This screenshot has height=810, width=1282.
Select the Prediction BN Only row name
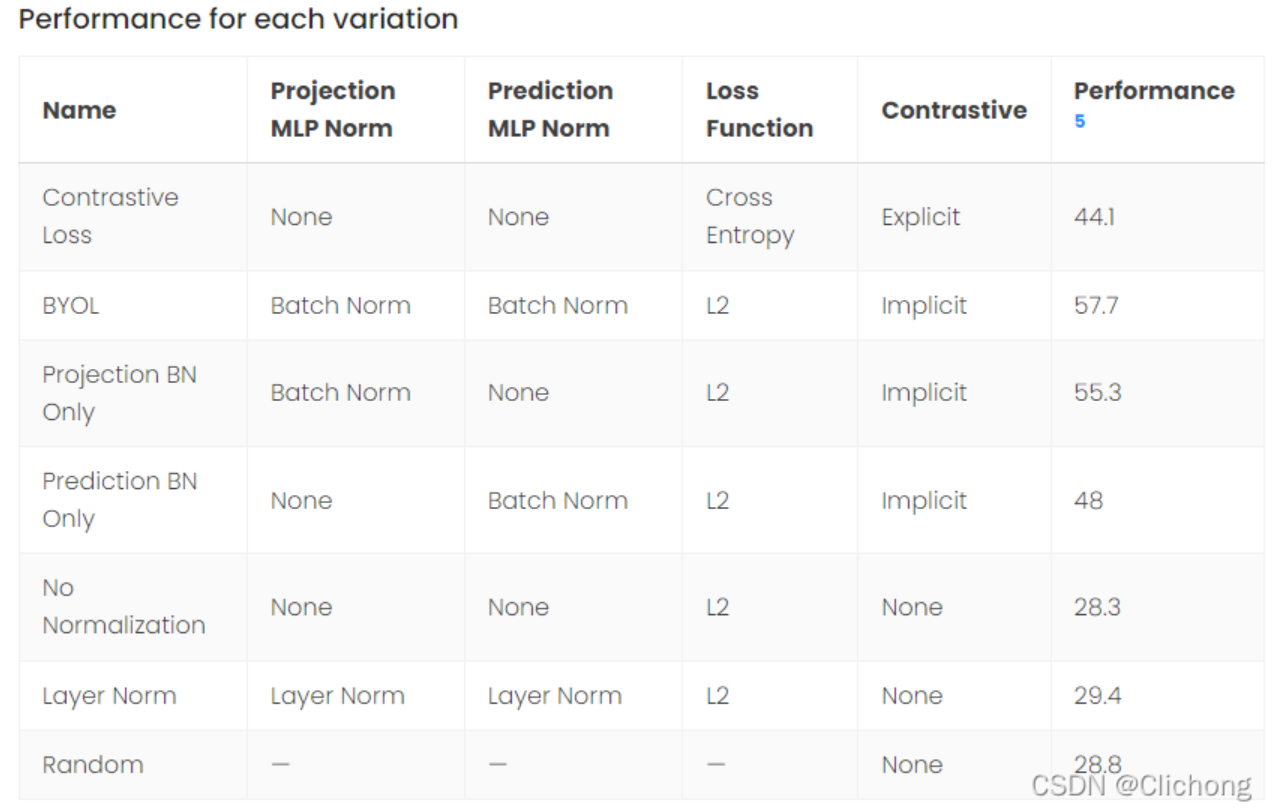119,500
